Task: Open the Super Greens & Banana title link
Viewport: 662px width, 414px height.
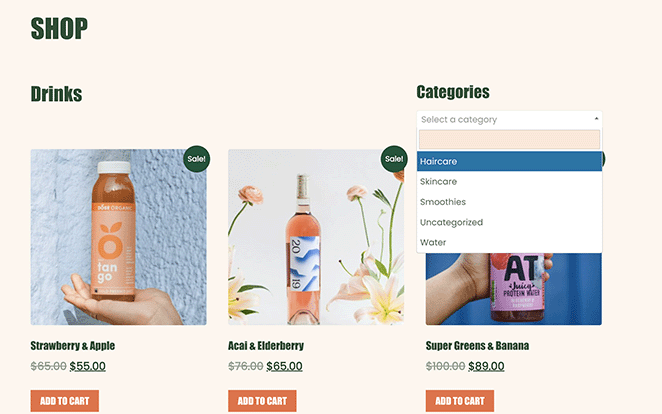Action: tap(477, 346)
